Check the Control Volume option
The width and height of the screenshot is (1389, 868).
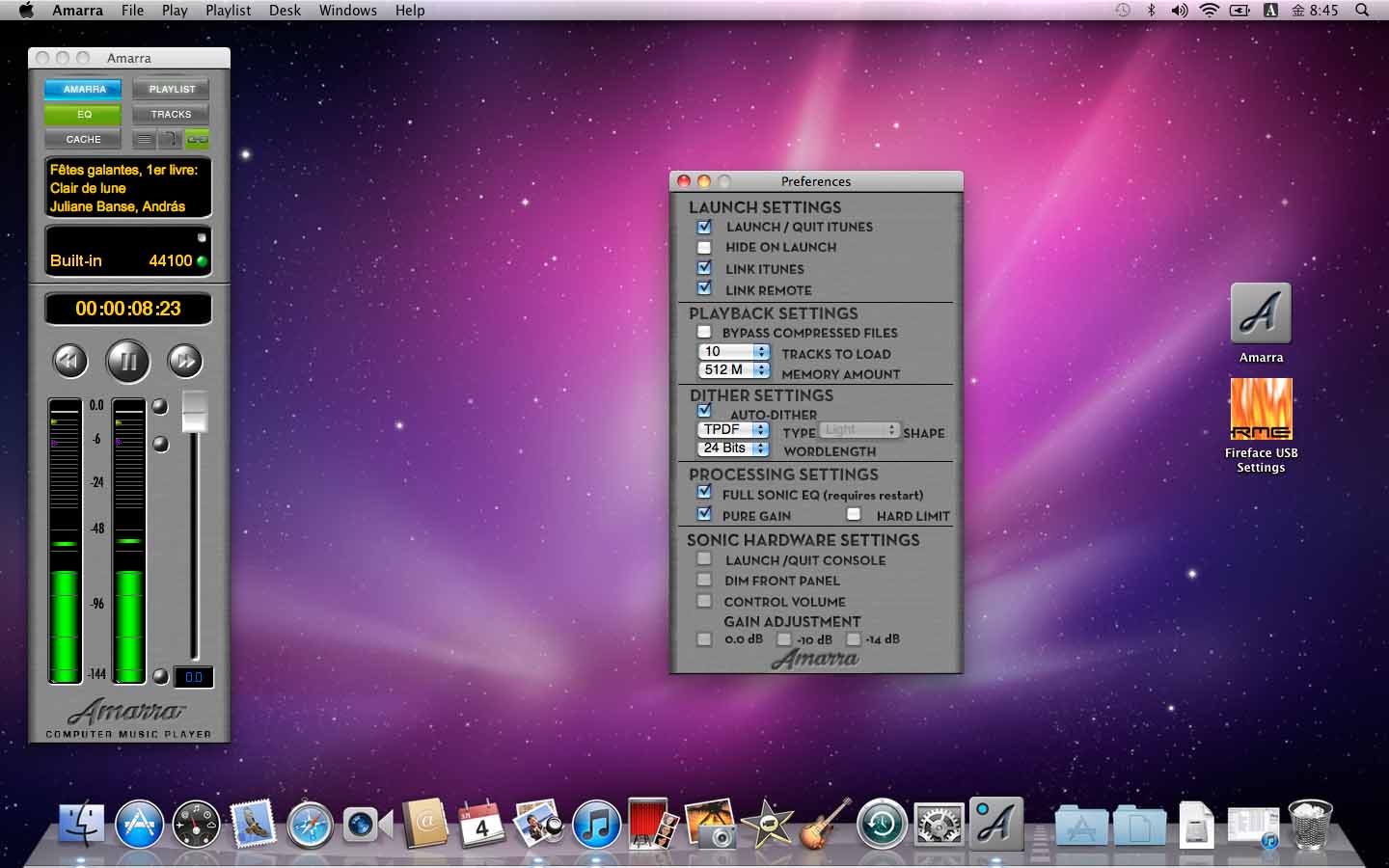[704, 600]
